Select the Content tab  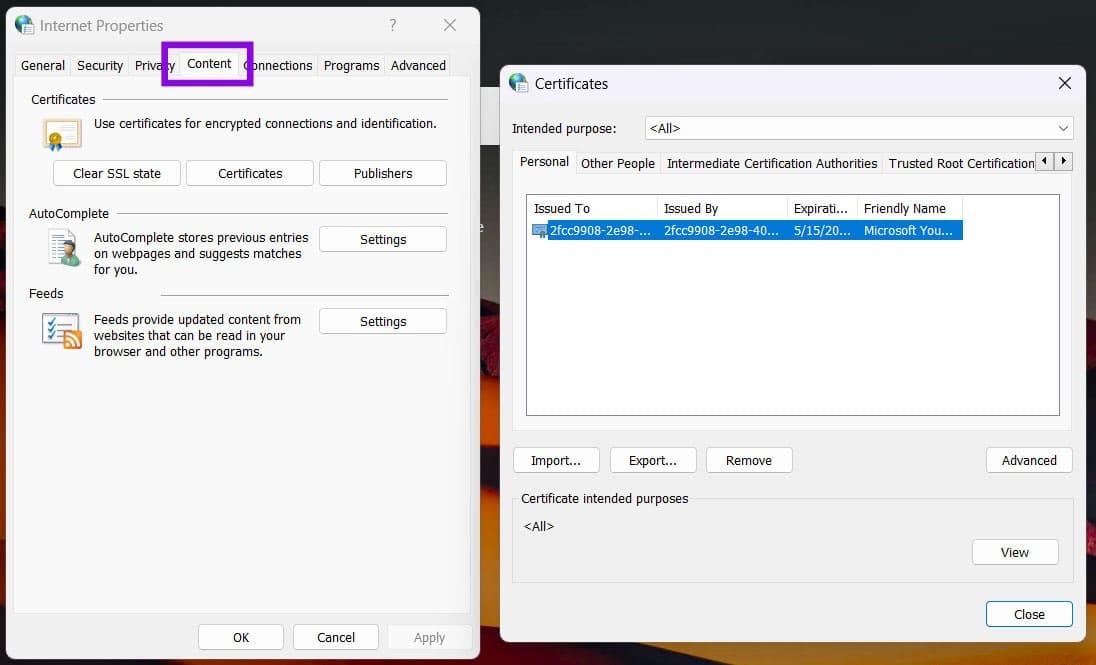(x=209, y=64)
